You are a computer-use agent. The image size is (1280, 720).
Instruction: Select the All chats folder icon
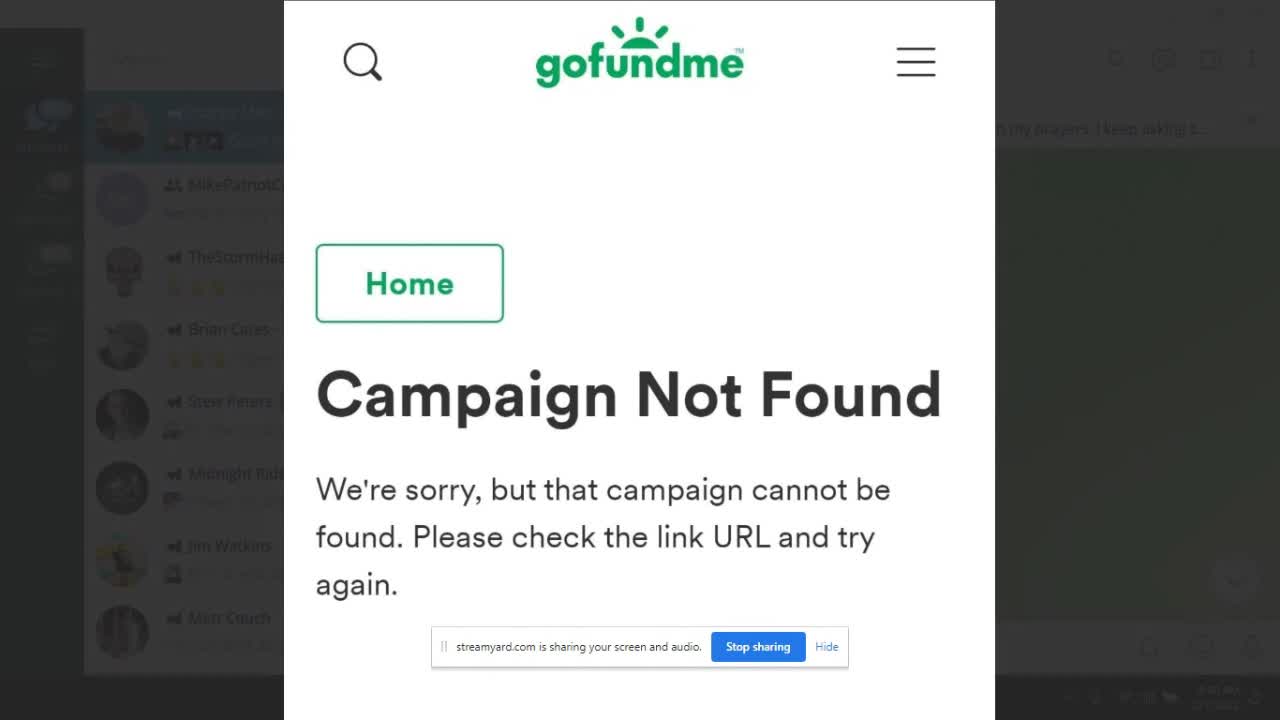(x=42, y=122)
